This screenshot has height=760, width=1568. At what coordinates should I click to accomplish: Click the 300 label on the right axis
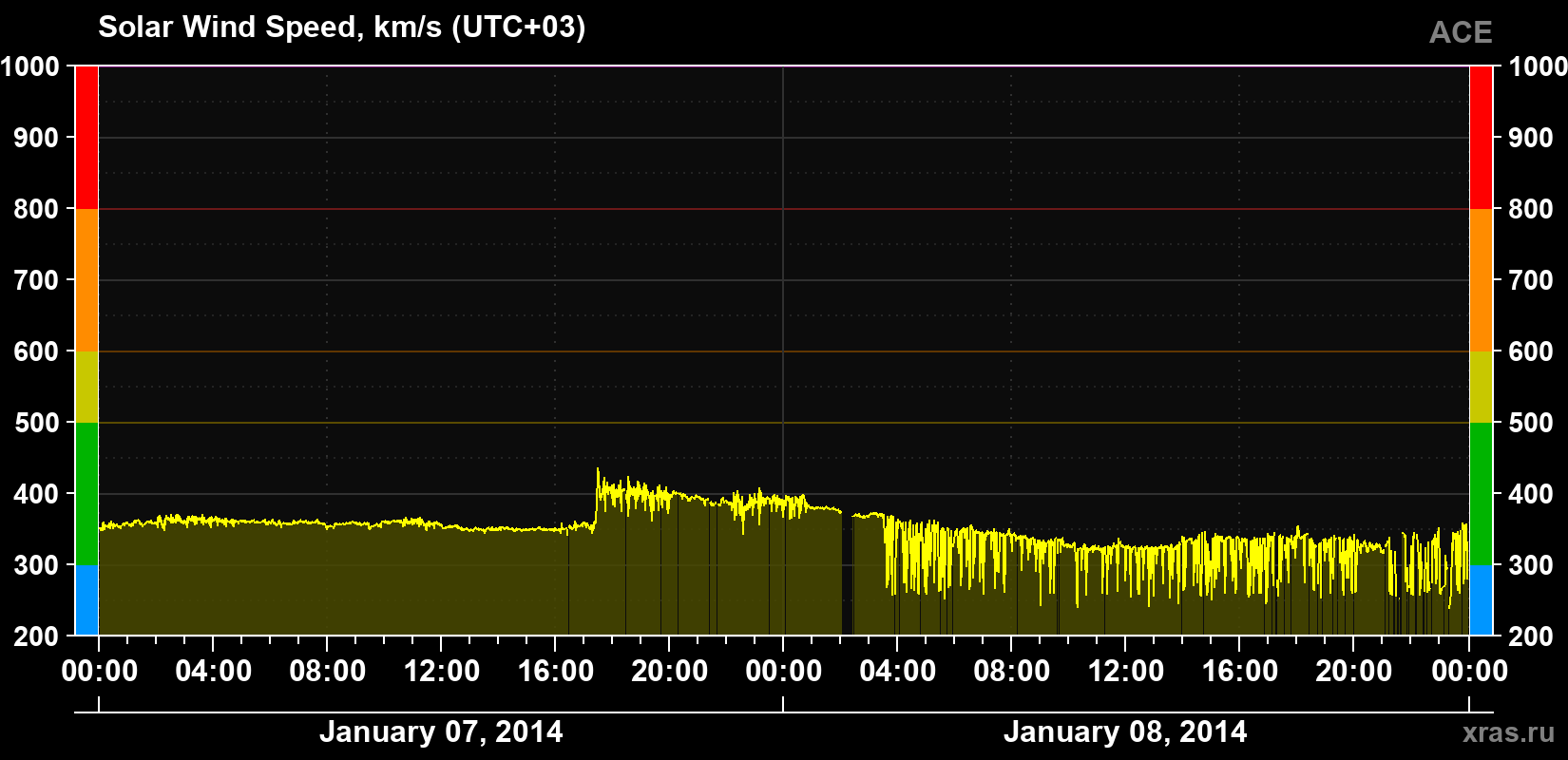[x=1532, y=565]
